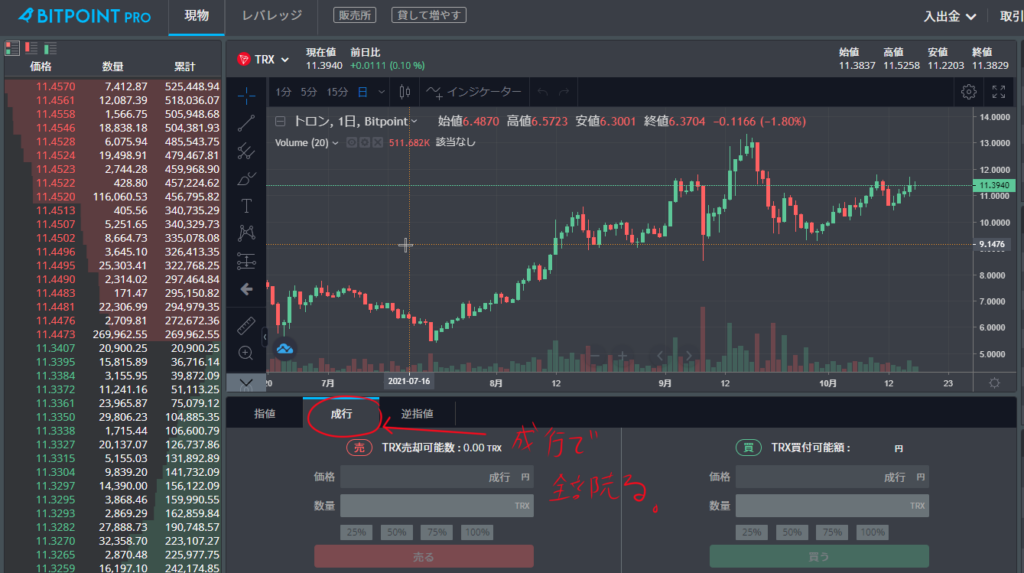Select the long position prediction tool

(246, 261)
